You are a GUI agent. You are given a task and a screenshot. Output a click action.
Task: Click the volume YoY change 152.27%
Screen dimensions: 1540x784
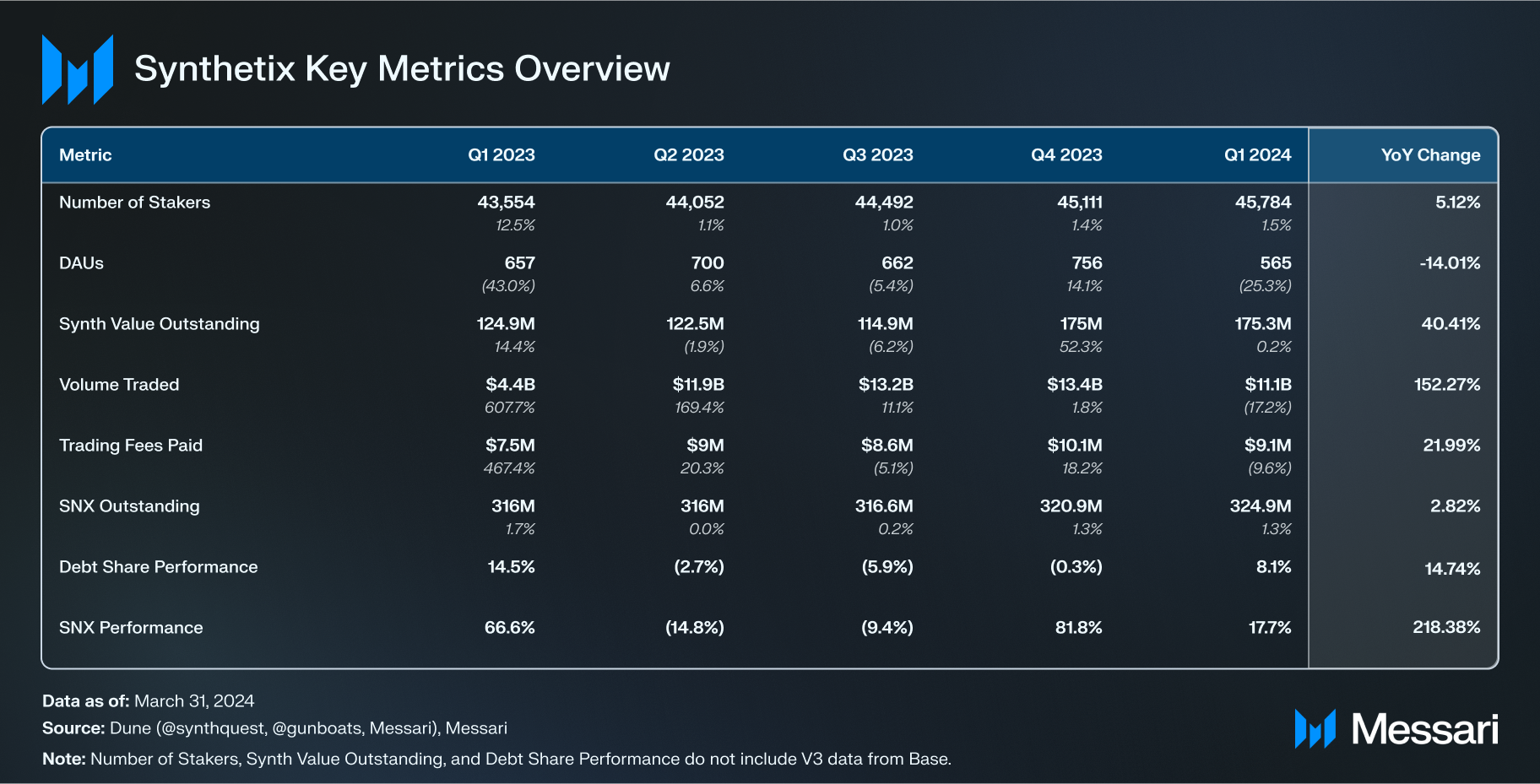1447,385
